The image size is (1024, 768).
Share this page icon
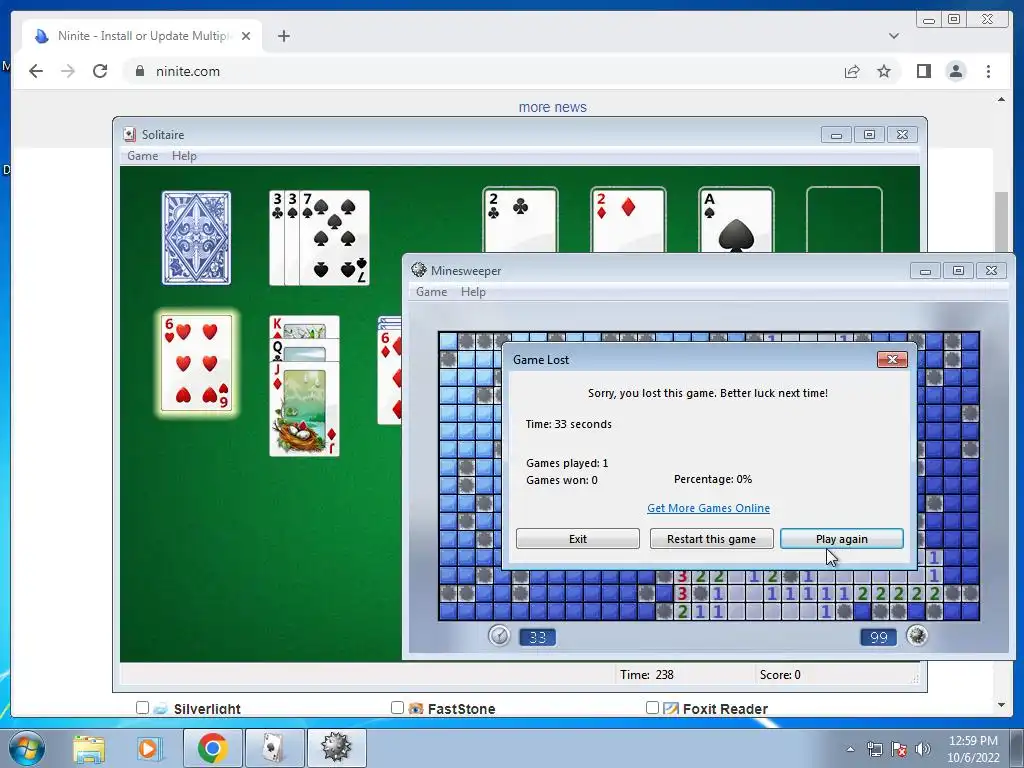pos(852,71)
